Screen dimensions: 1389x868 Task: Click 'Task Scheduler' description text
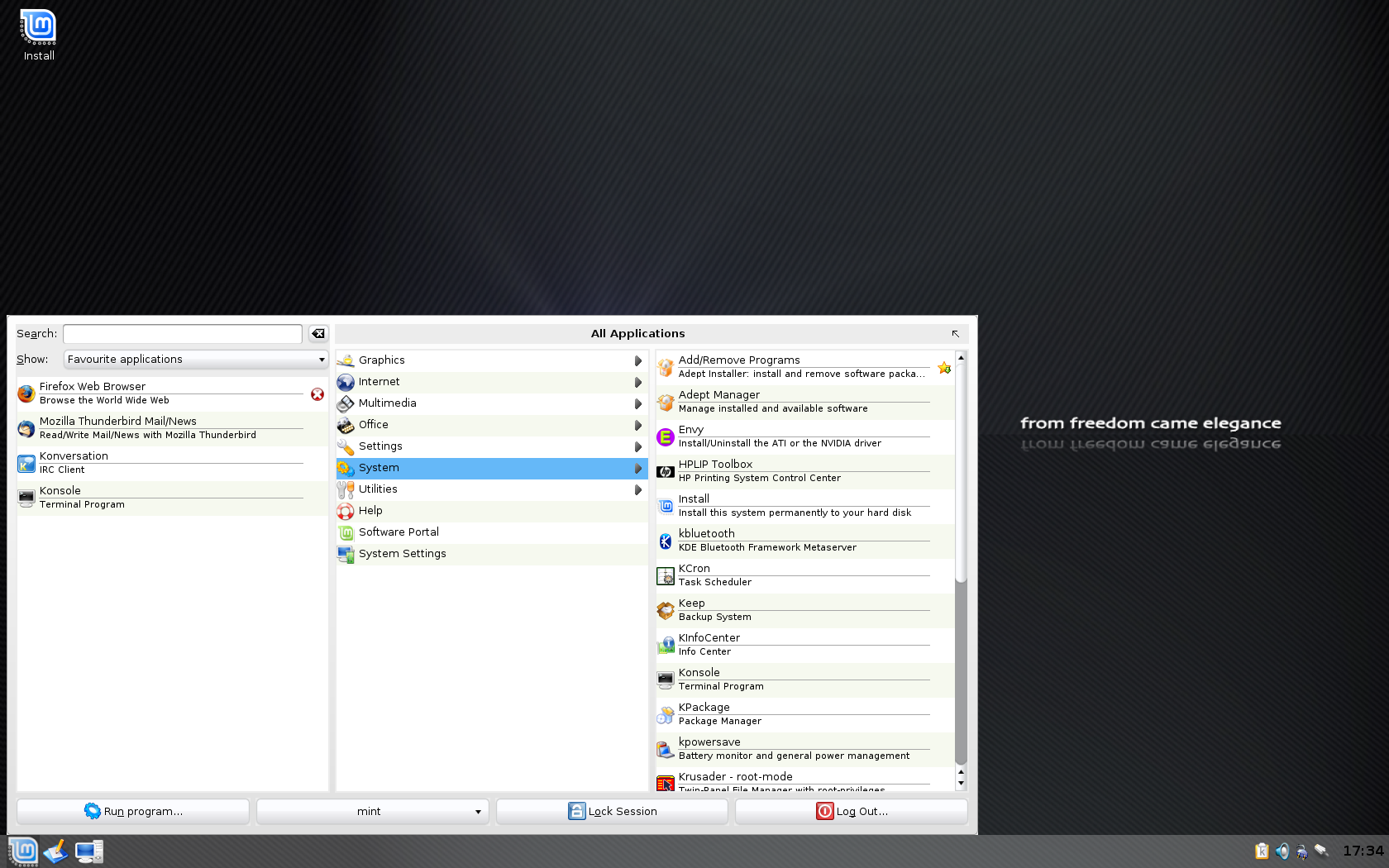click(x=715, y=582)
